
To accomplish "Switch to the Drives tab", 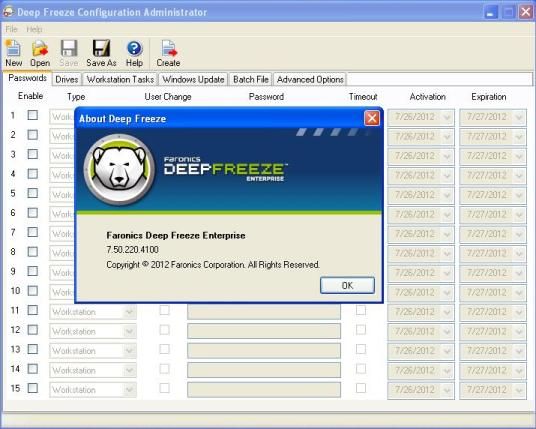I will (67, 79).
